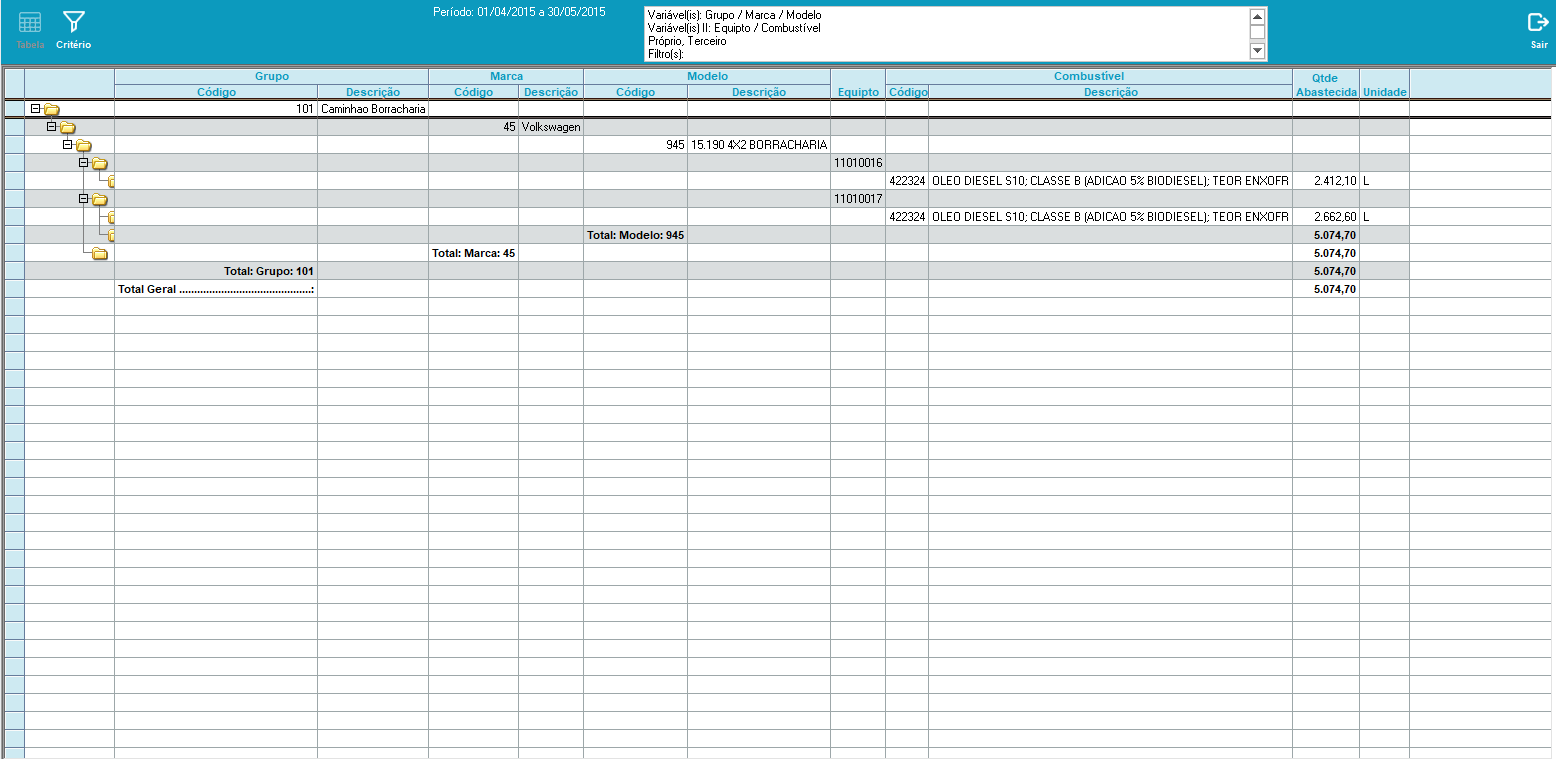
Task: Collapse the brand 45 Volkswagen node
Action: [52, 127]
